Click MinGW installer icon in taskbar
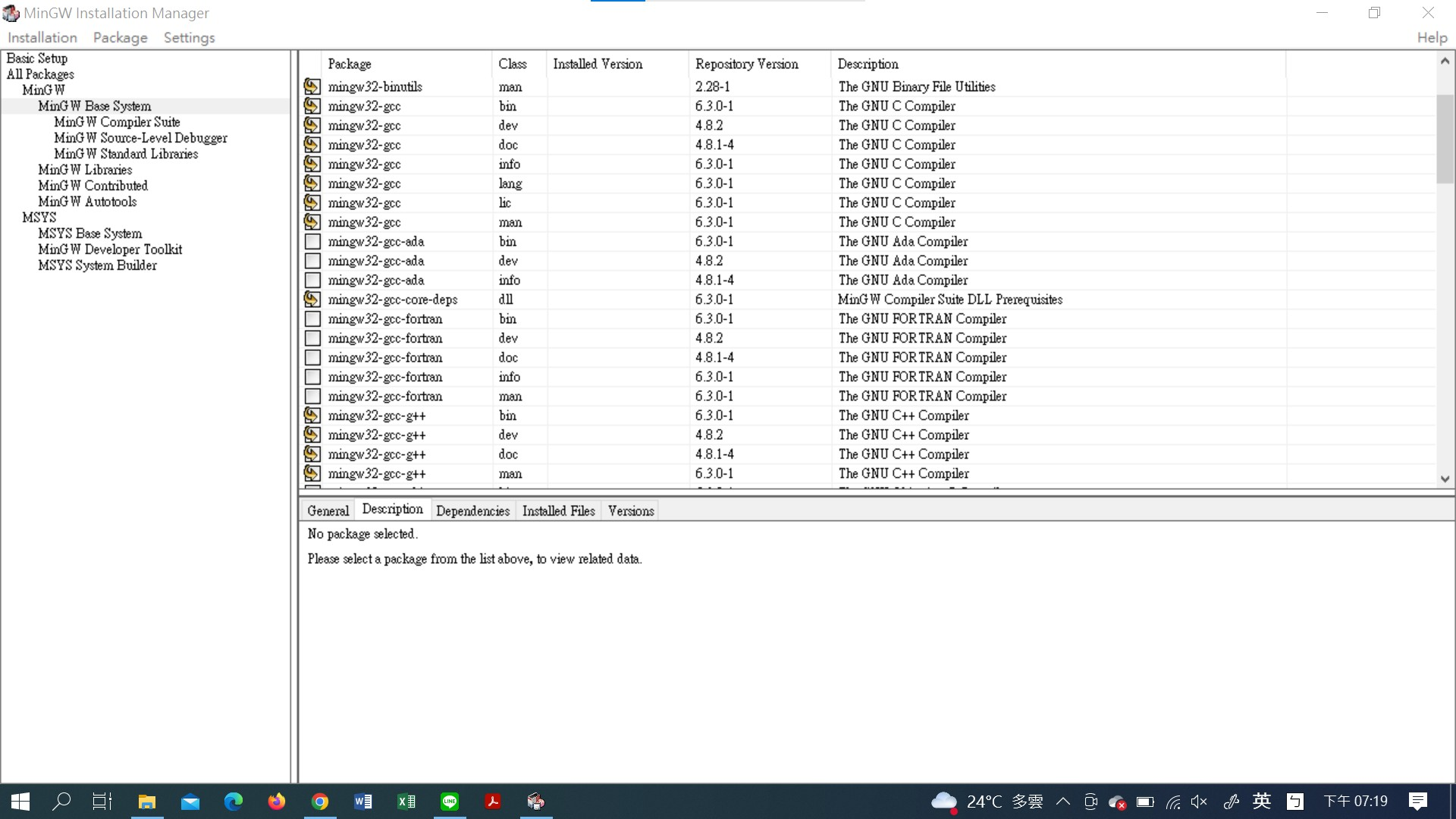 pyautogui.click(x=536, y=802)
